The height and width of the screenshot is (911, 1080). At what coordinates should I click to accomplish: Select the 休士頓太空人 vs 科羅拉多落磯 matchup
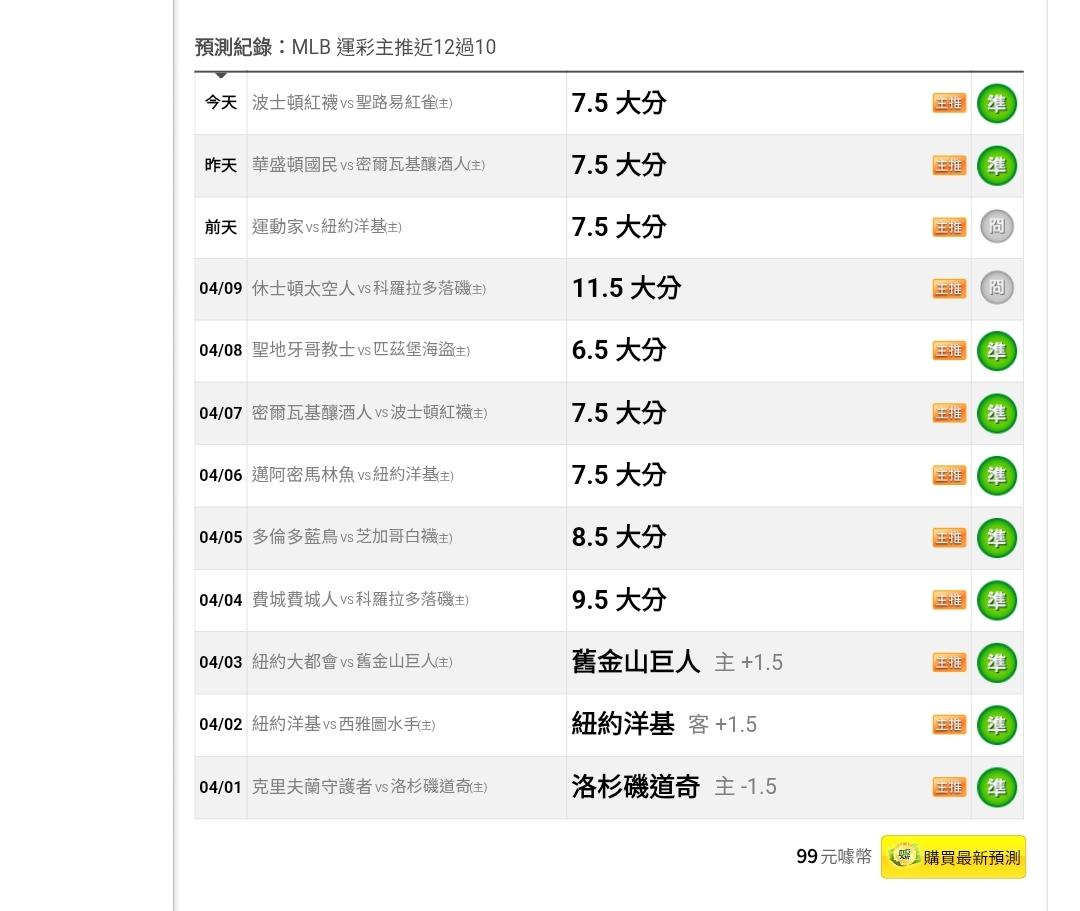click(368, 288)
